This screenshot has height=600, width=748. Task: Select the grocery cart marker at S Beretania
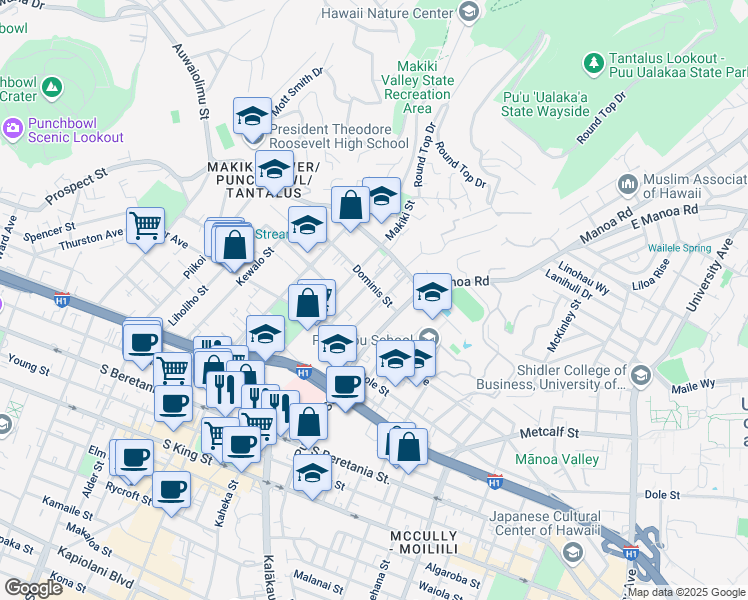(173, 371)
